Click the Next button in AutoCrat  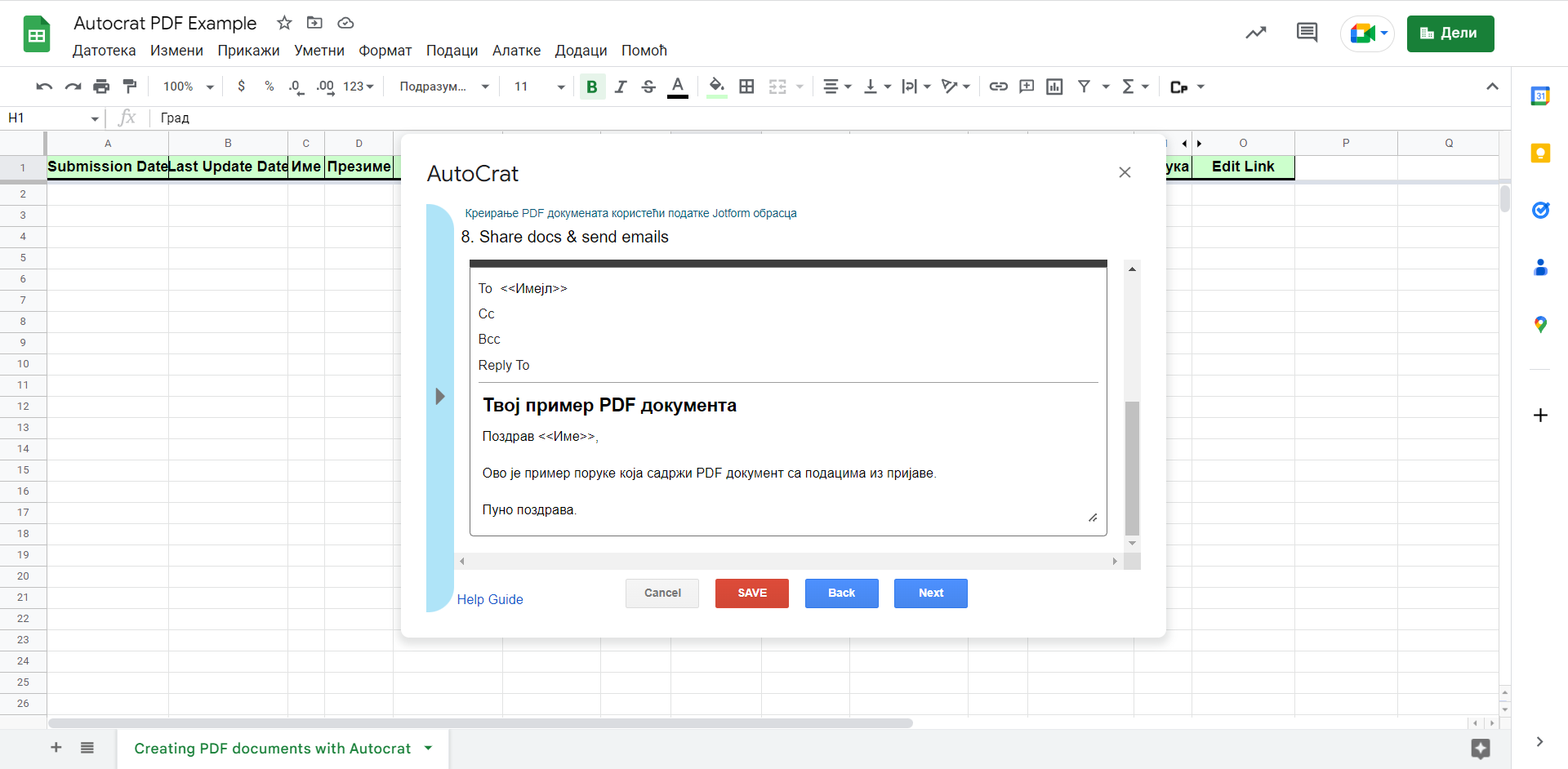(x=931, y=593)
